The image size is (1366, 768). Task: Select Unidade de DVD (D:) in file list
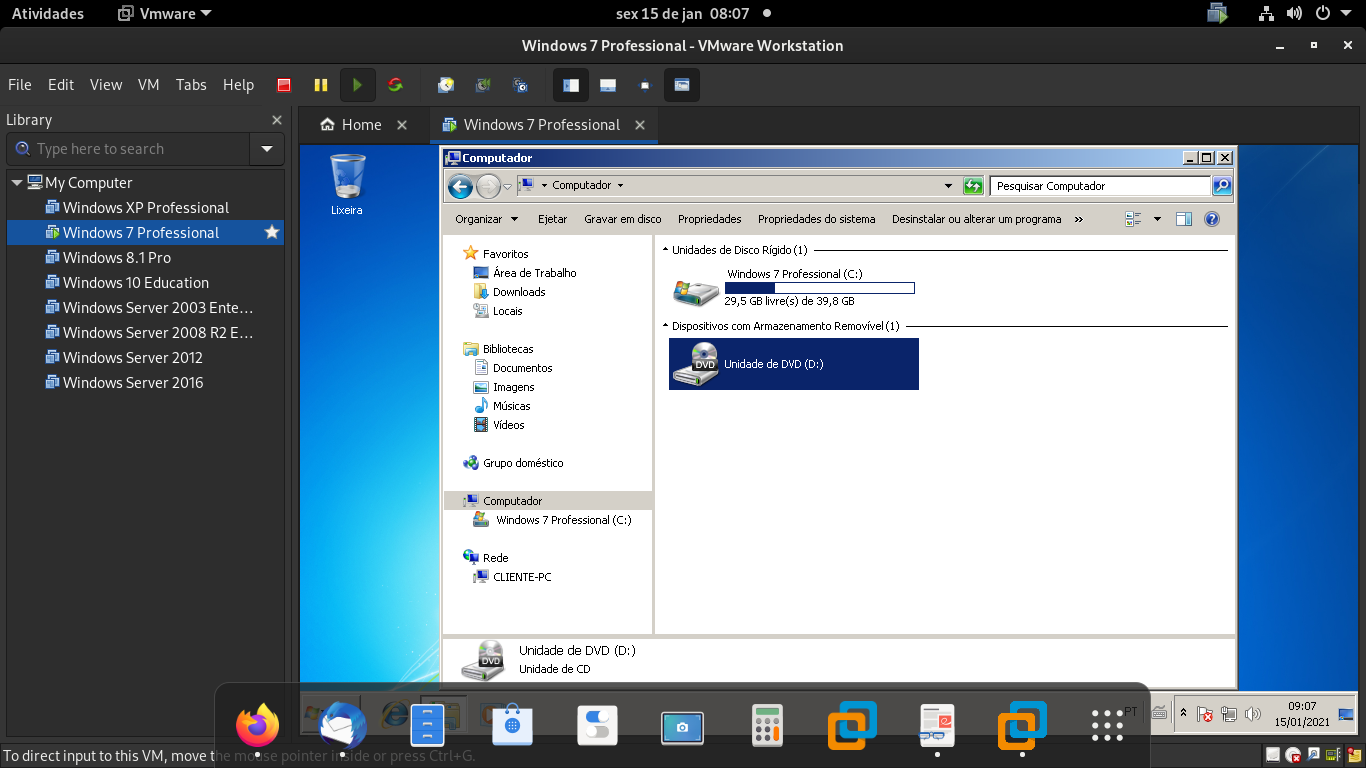[x=794, y=364]
